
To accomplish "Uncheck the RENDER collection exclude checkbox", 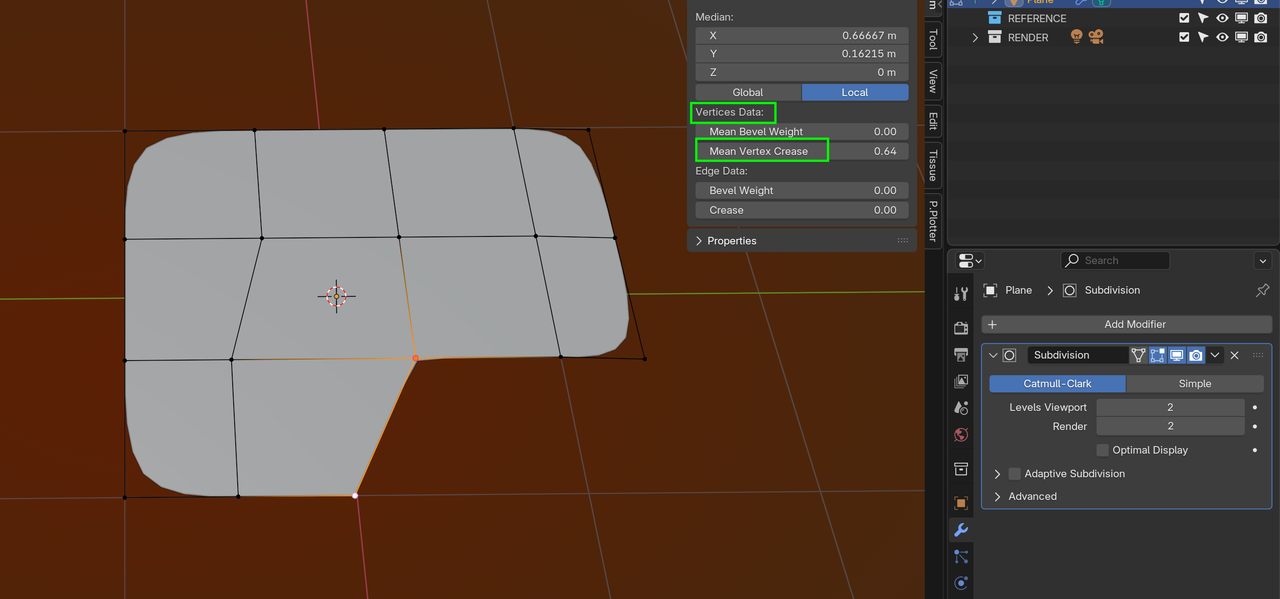I will point(1184,37).
